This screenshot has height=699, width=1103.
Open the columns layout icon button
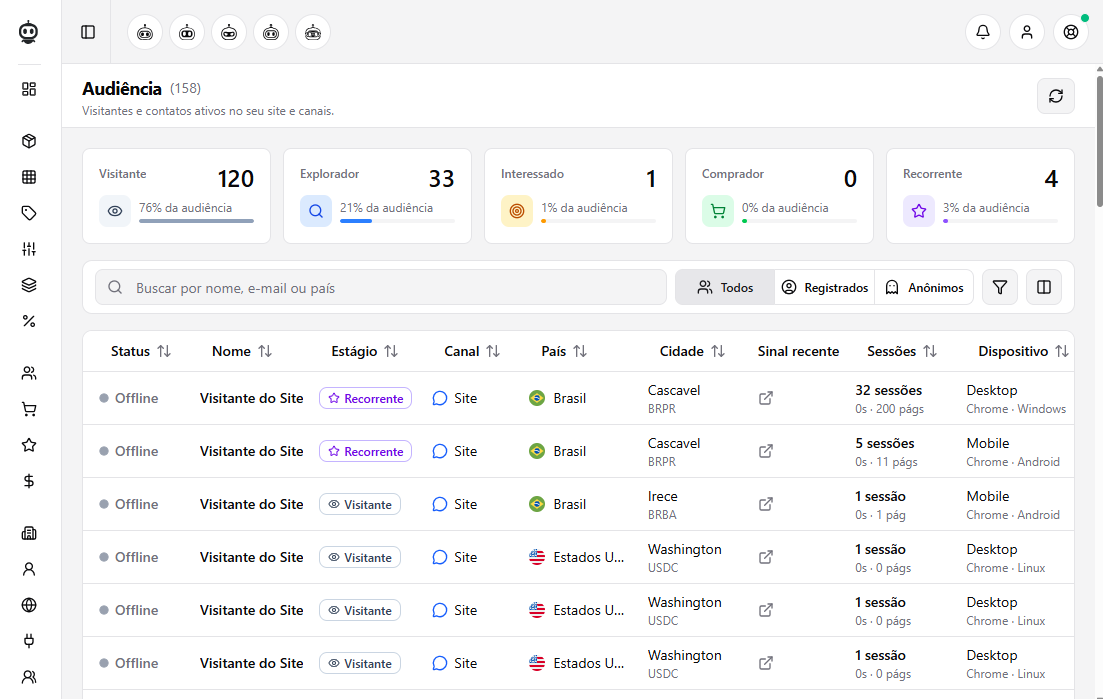[1043, 287]
